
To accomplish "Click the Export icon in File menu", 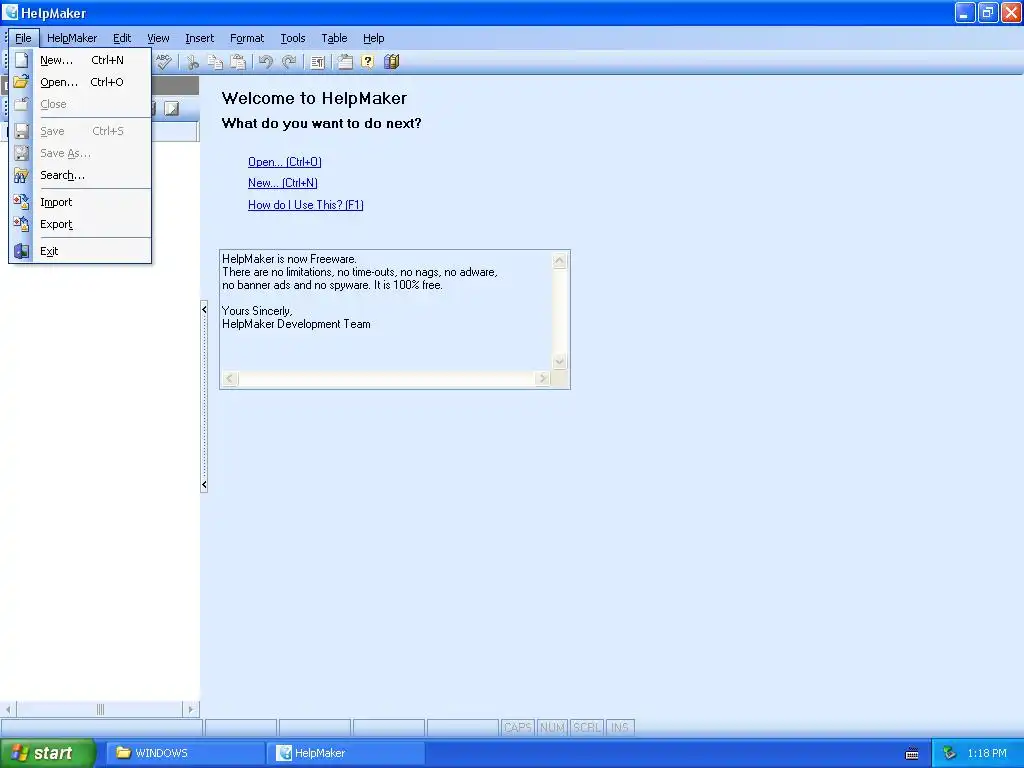I will [21, 224].
